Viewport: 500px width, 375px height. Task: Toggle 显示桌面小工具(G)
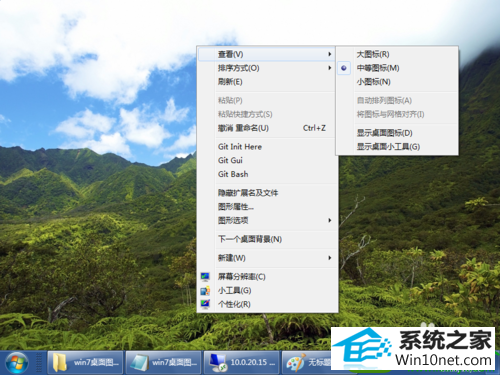(397, 147)
